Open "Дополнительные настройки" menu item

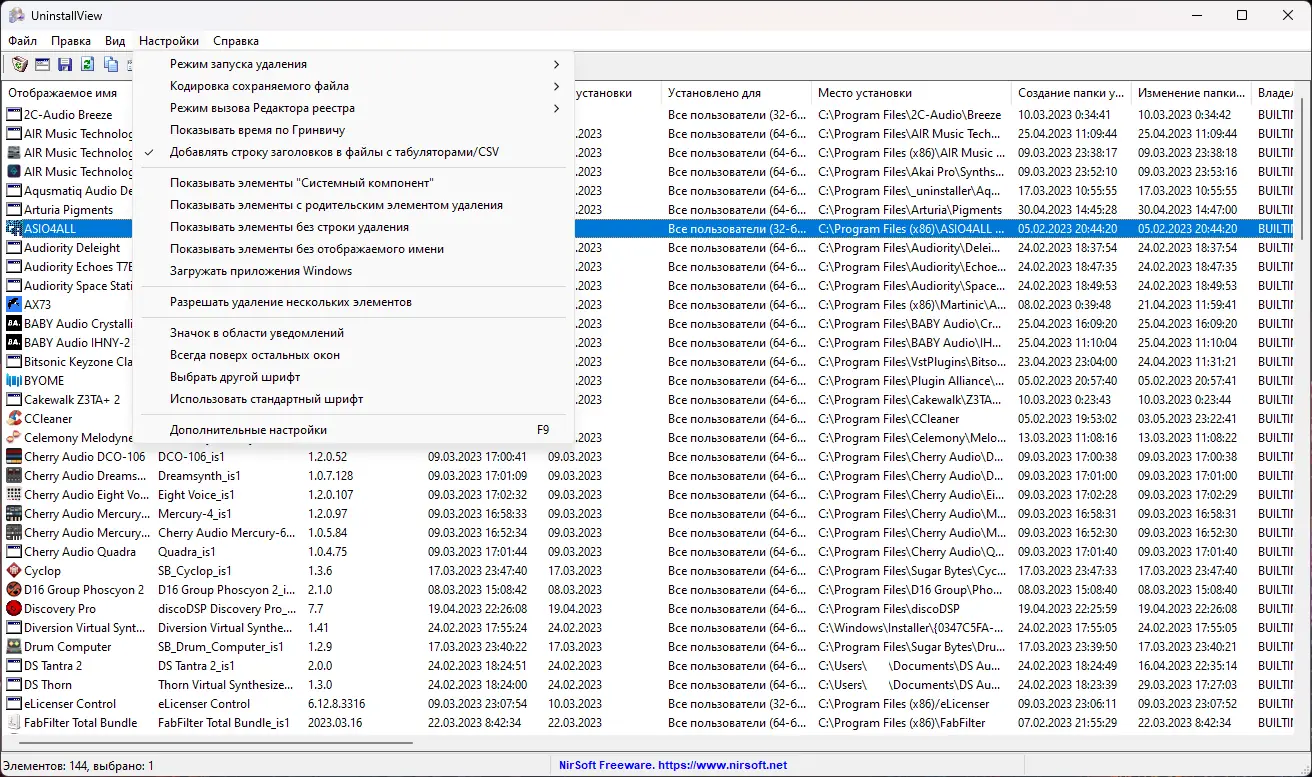click(x=354, y=430)
